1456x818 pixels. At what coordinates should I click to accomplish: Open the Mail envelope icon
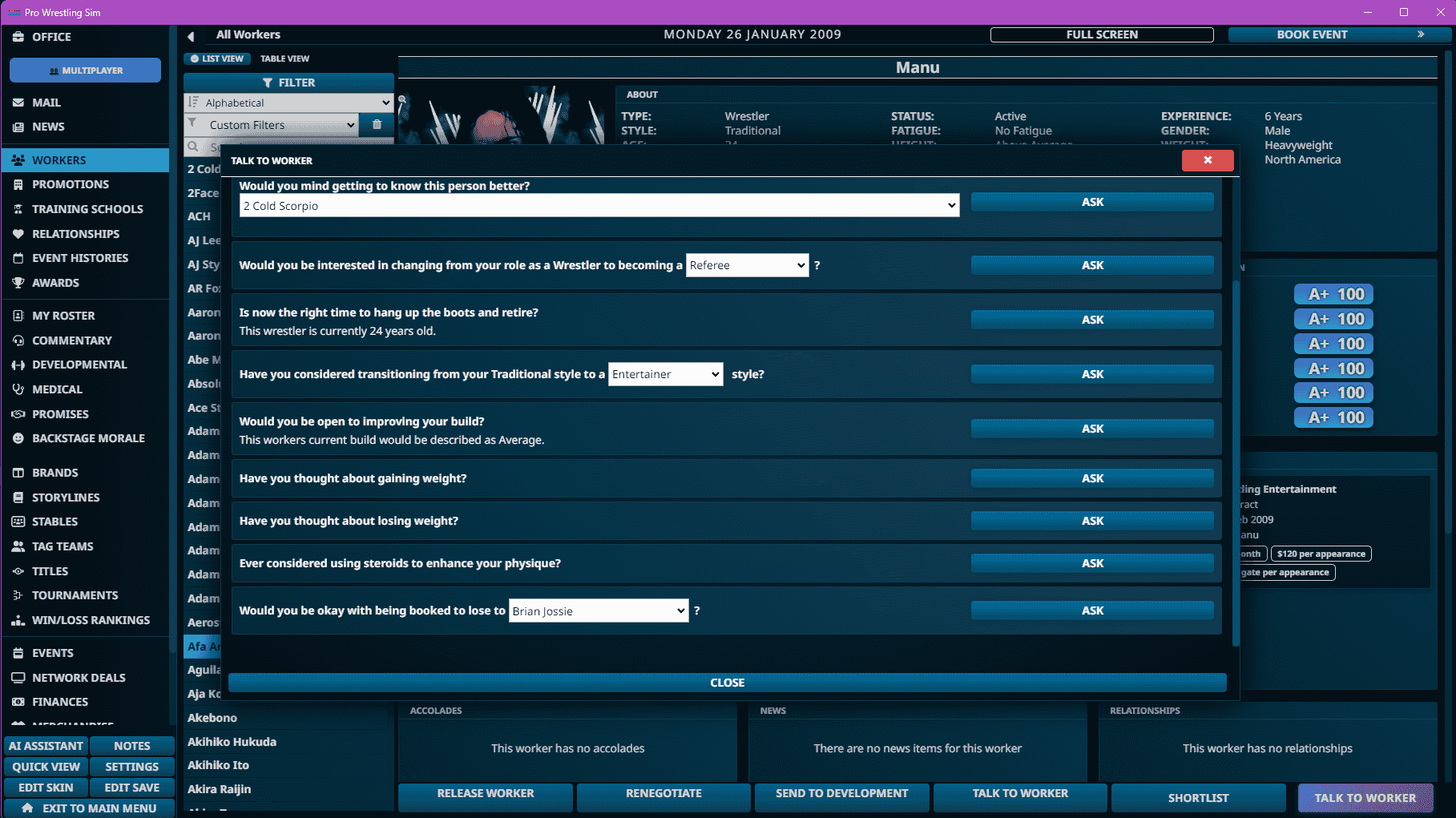tap(18, 103)
